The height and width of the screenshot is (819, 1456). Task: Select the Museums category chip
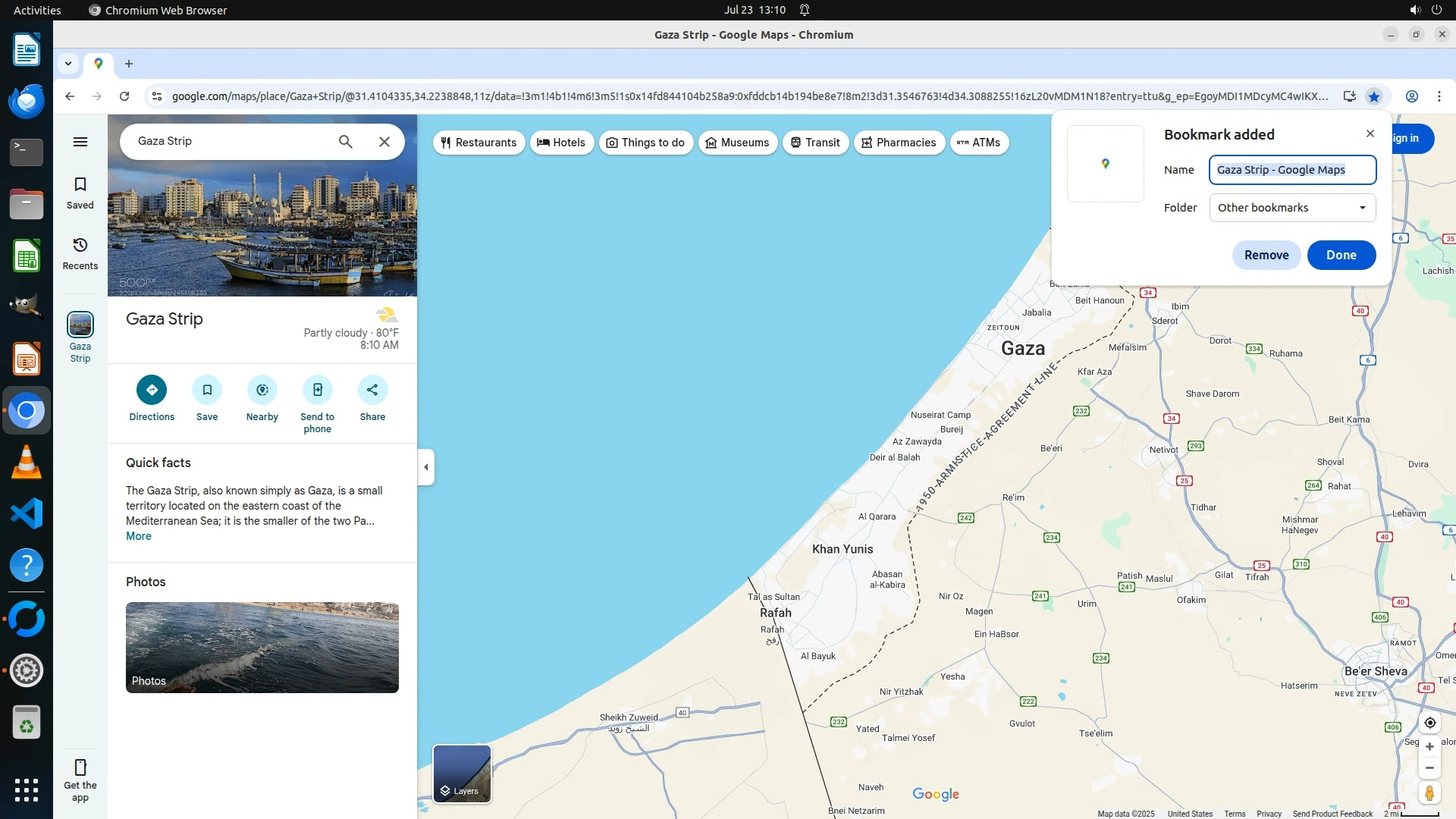coord(737,143)
